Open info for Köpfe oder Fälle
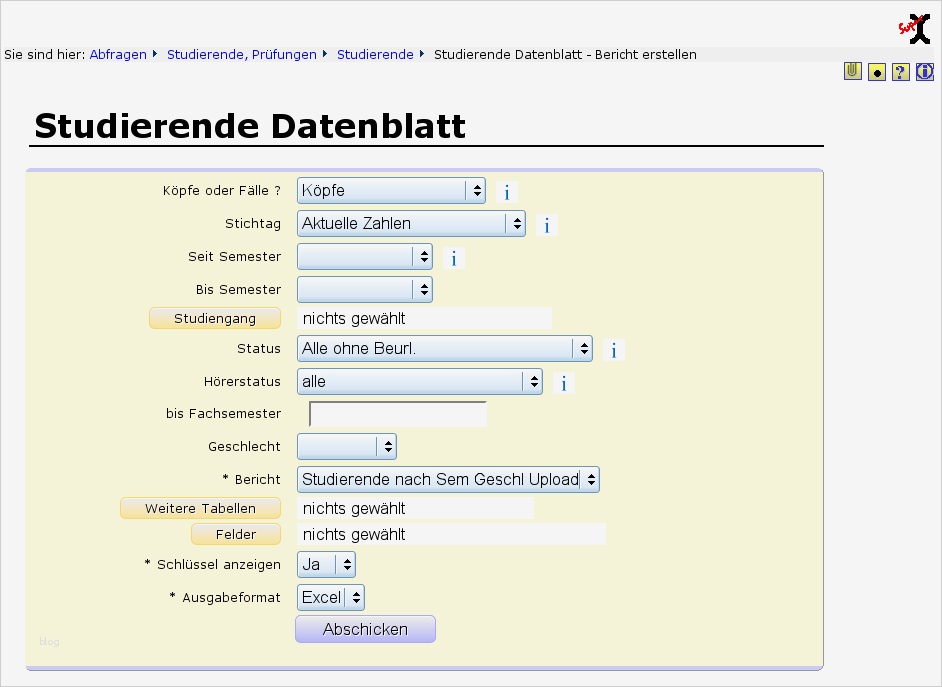The height and width of the screenshot is (687, 942). click(507, 192)
